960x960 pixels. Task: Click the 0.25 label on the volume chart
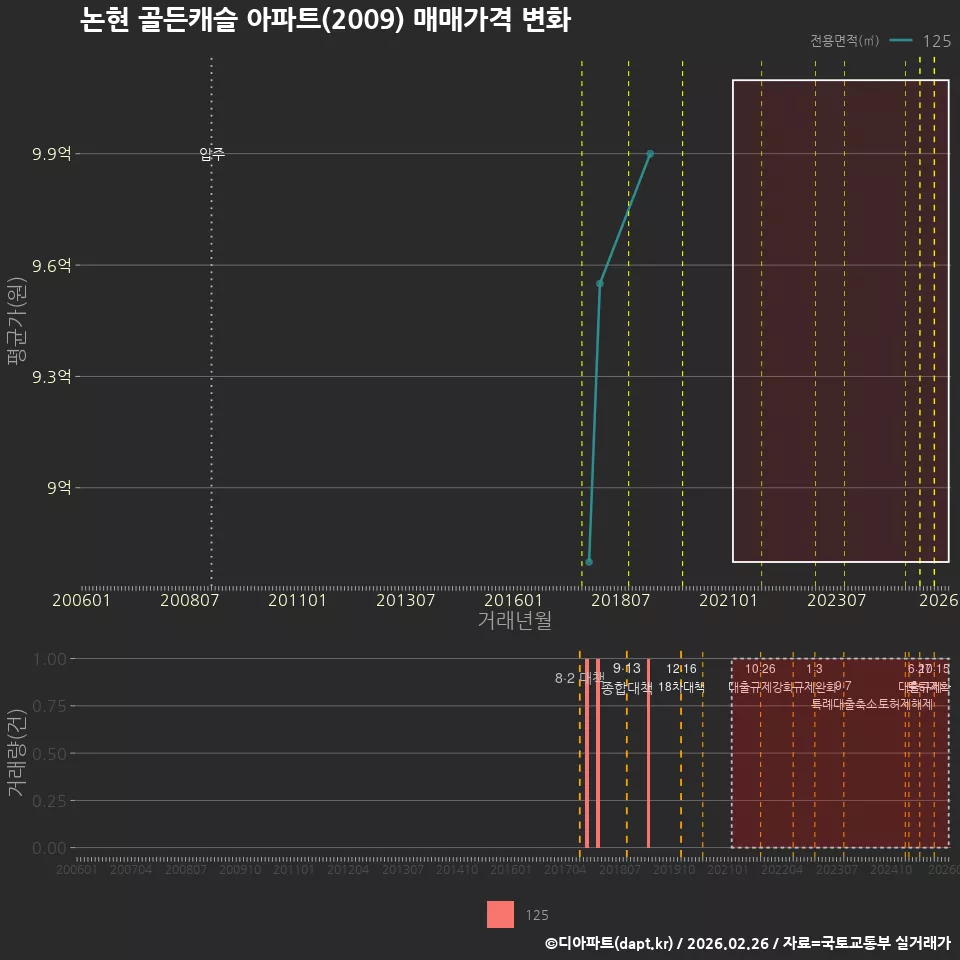coord(50,801)
